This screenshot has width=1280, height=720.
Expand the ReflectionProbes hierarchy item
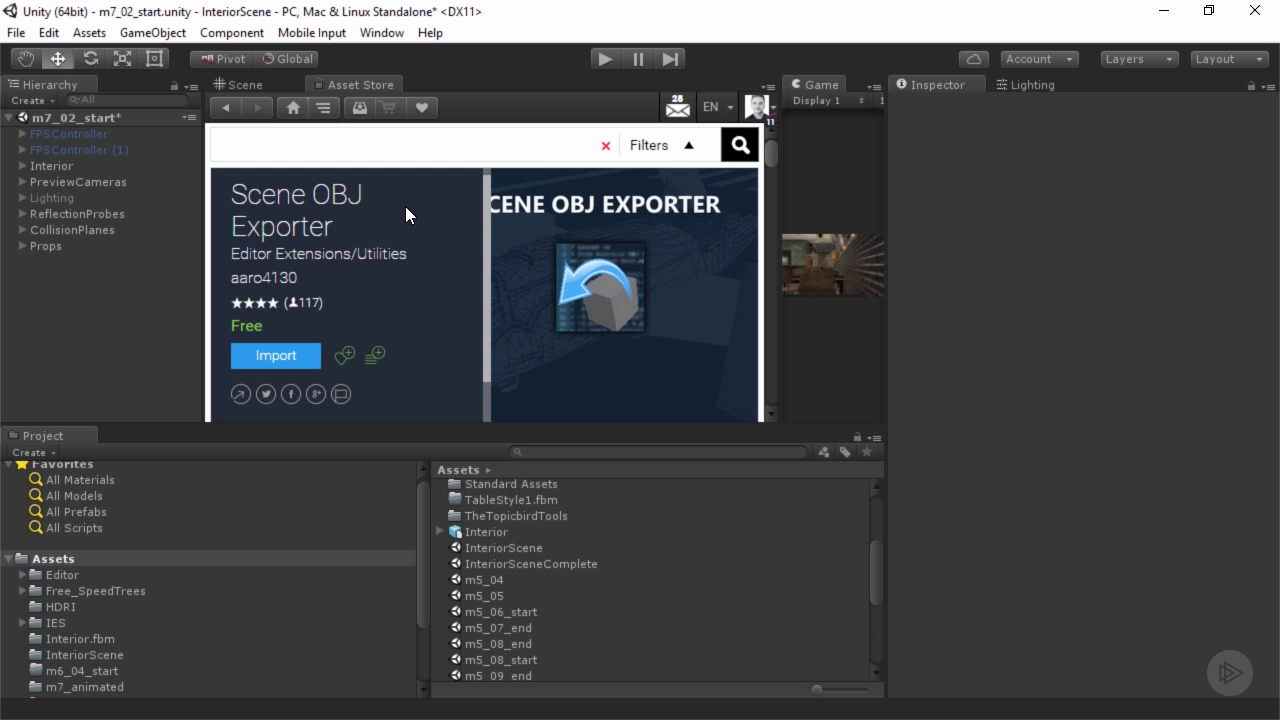[x=22, y=214]
